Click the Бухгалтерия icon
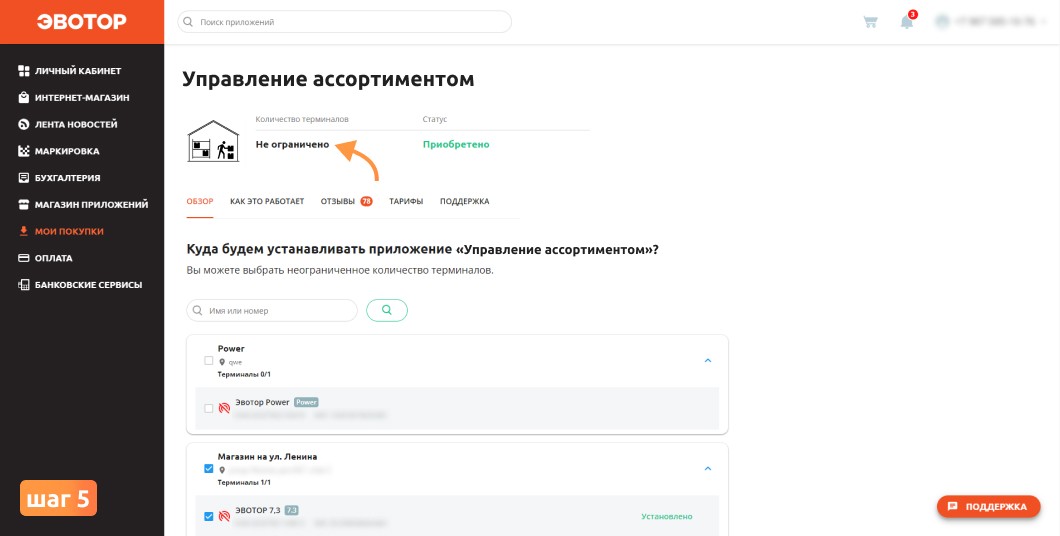Image resolution: width=1060 pixels, height=536 pixels. tap(24, 178)
